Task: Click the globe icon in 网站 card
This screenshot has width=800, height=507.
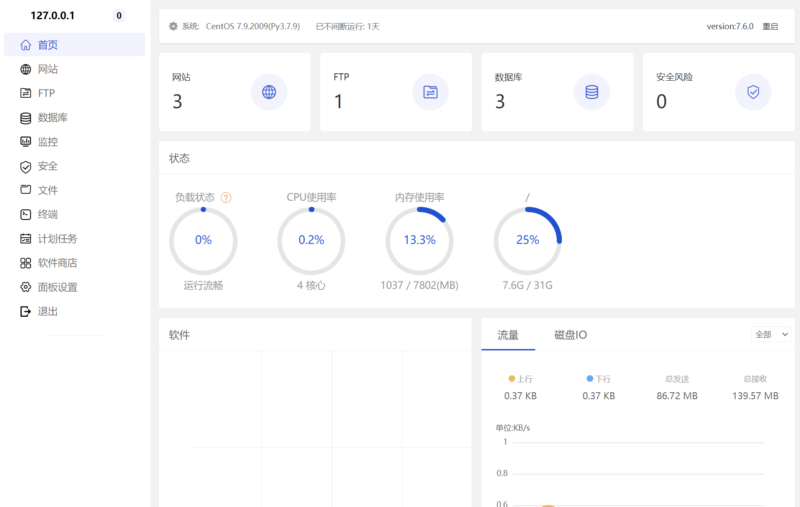Action: [x=268, y=92]
